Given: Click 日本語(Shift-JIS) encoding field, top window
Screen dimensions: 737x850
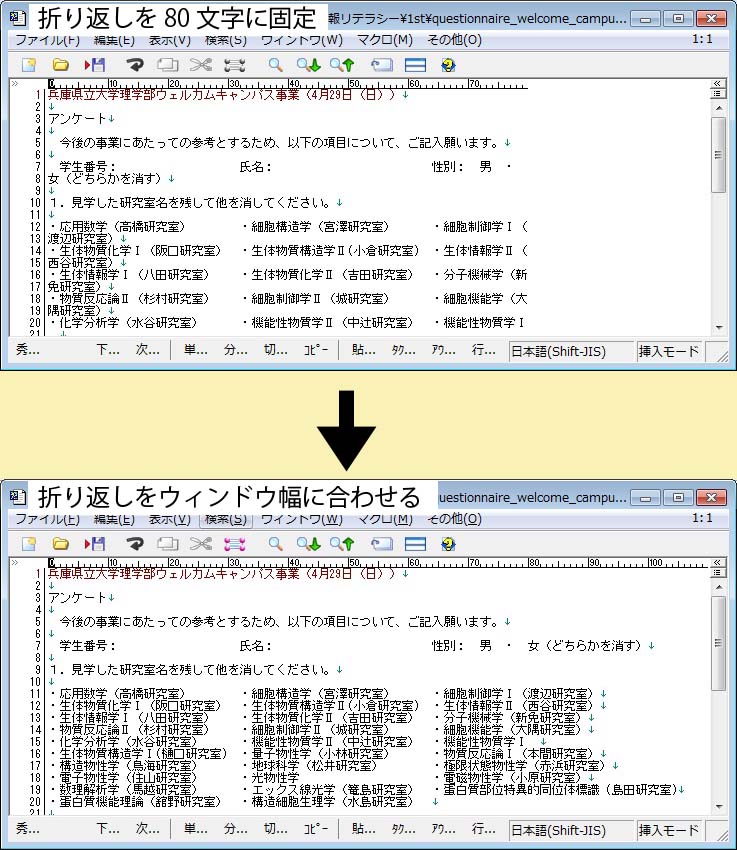Looking at the screenshot, I should [571, 351].
